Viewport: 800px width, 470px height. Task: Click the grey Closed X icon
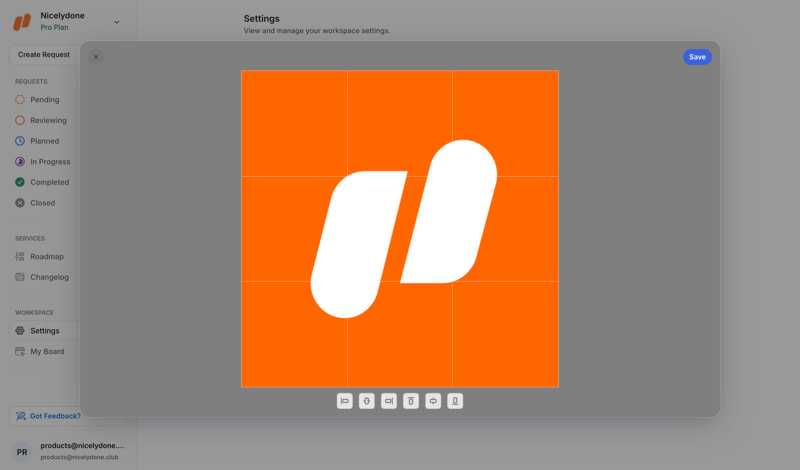(x=20, y=203)
